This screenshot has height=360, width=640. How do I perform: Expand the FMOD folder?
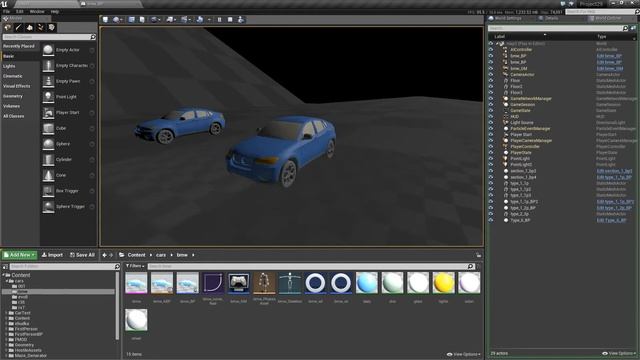click(7, 340)
